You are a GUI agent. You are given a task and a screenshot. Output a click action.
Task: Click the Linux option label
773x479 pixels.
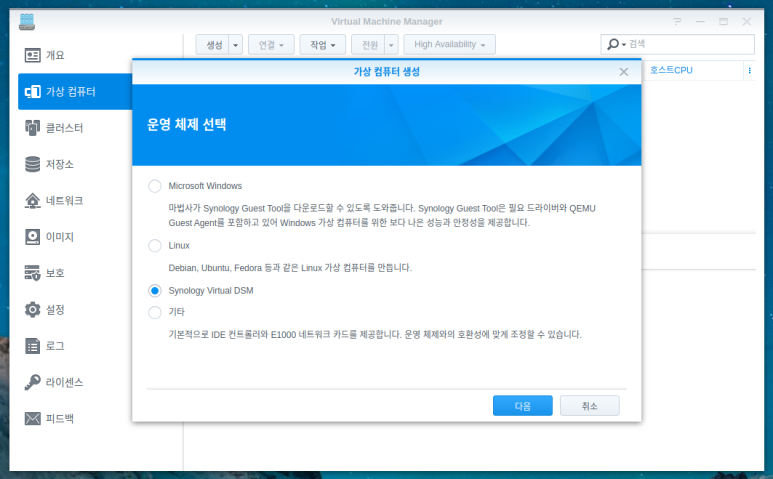(x=179, y=245)
